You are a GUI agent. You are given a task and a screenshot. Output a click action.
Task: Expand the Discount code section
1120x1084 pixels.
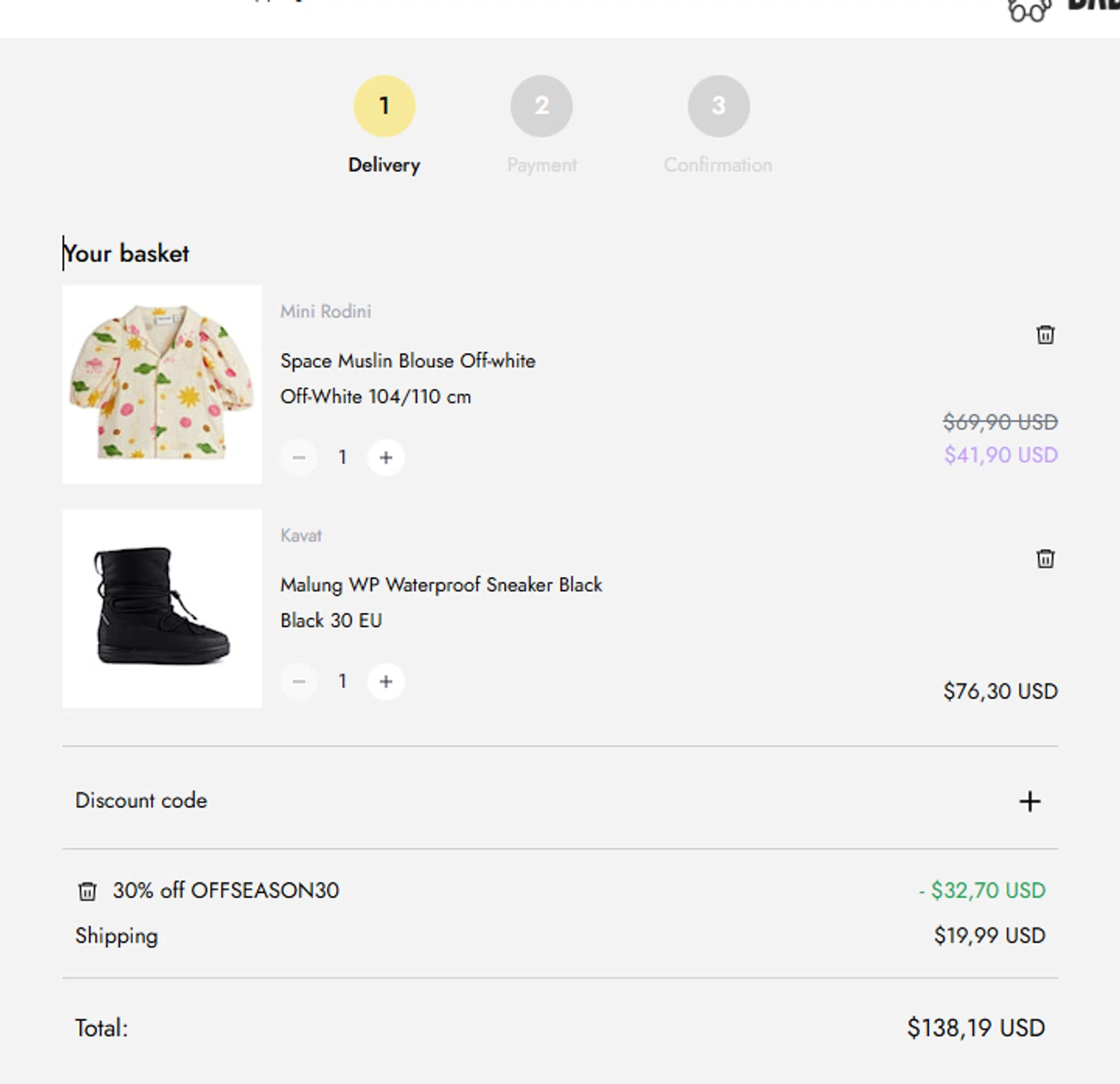pos(1030,801)
